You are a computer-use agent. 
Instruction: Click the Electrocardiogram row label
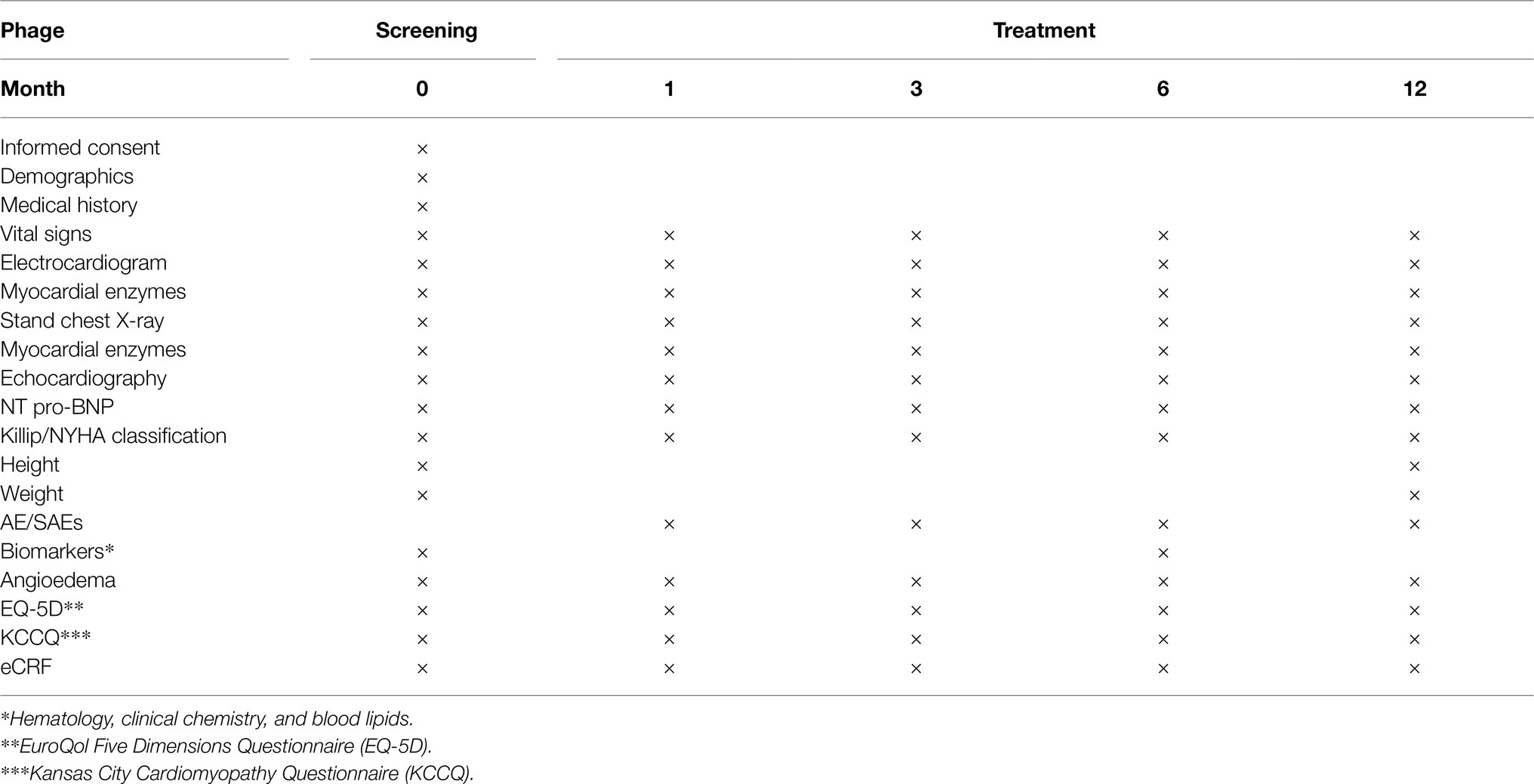84,263
